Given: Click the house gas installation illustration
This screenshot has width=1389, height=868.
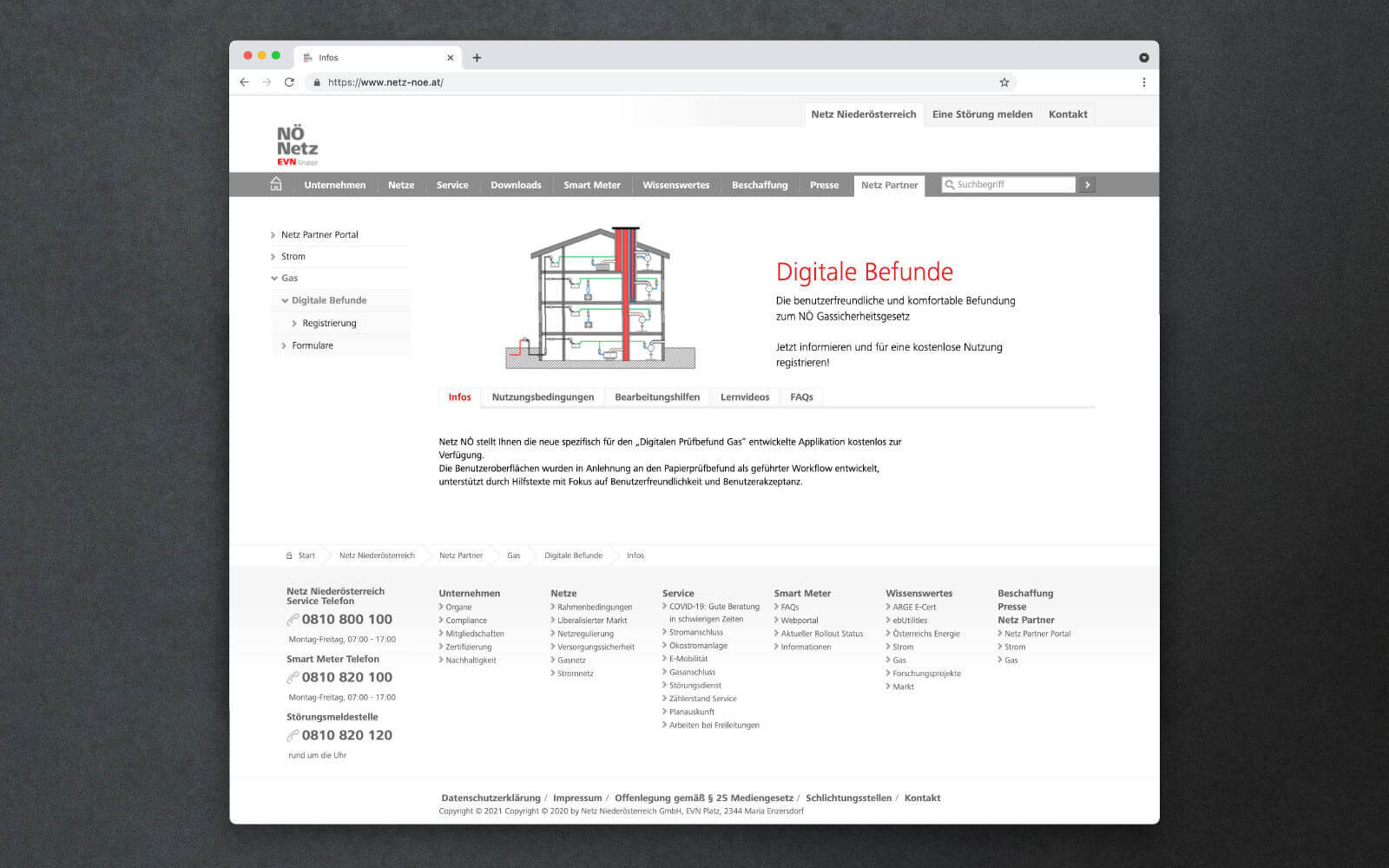Looking at the screenshot, I should click(x=601, y=298).
